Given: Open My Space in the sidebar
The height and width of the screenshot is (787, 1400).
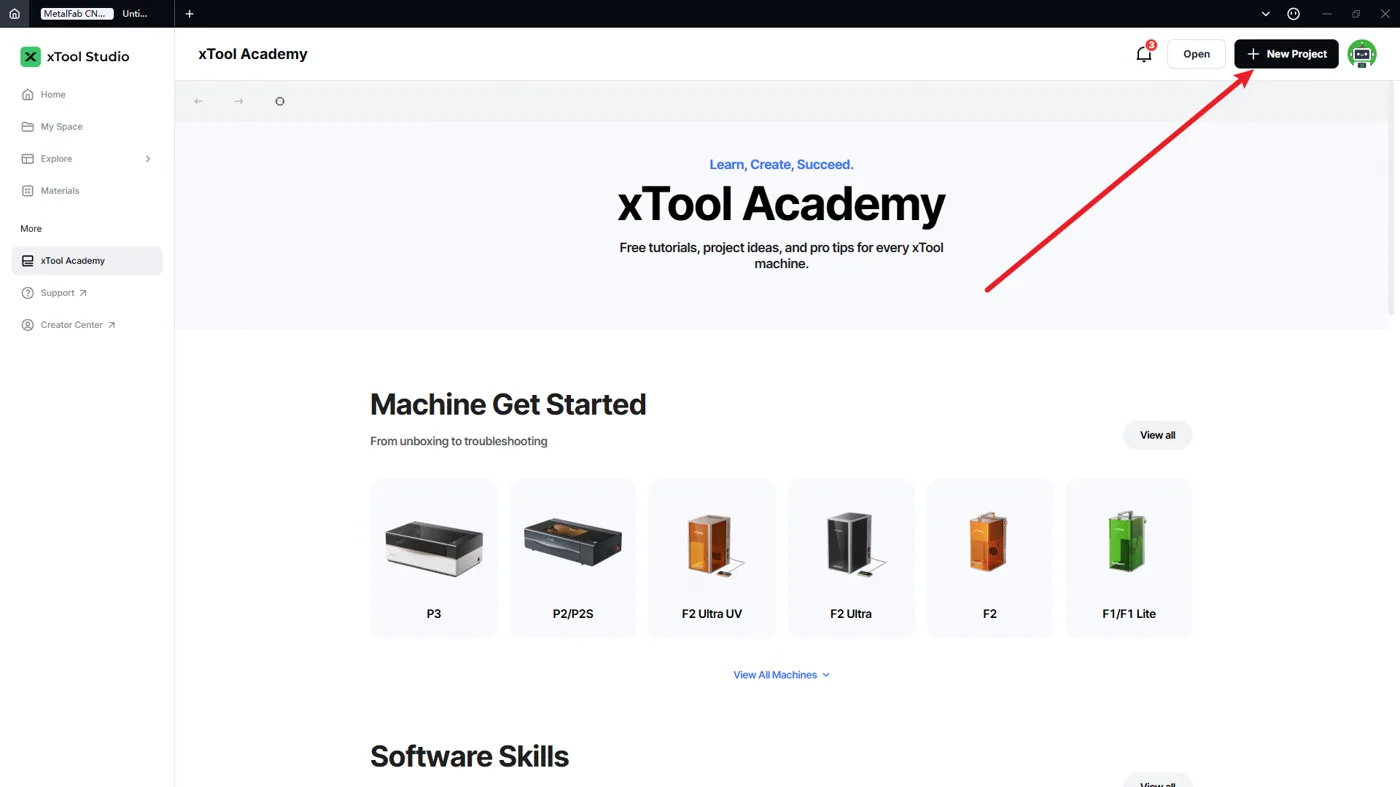Looking at the screenshot, I should pyautogui.click(x=87, y=127).
